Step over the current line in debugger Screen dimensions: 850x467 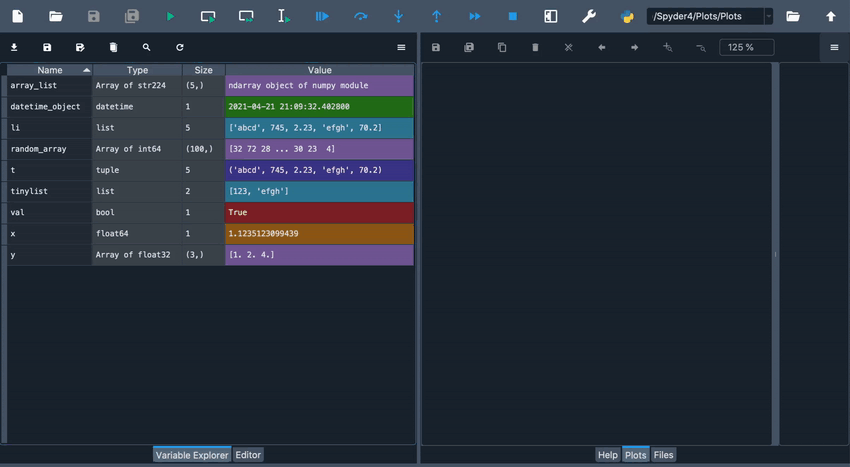tap(360, 16)
